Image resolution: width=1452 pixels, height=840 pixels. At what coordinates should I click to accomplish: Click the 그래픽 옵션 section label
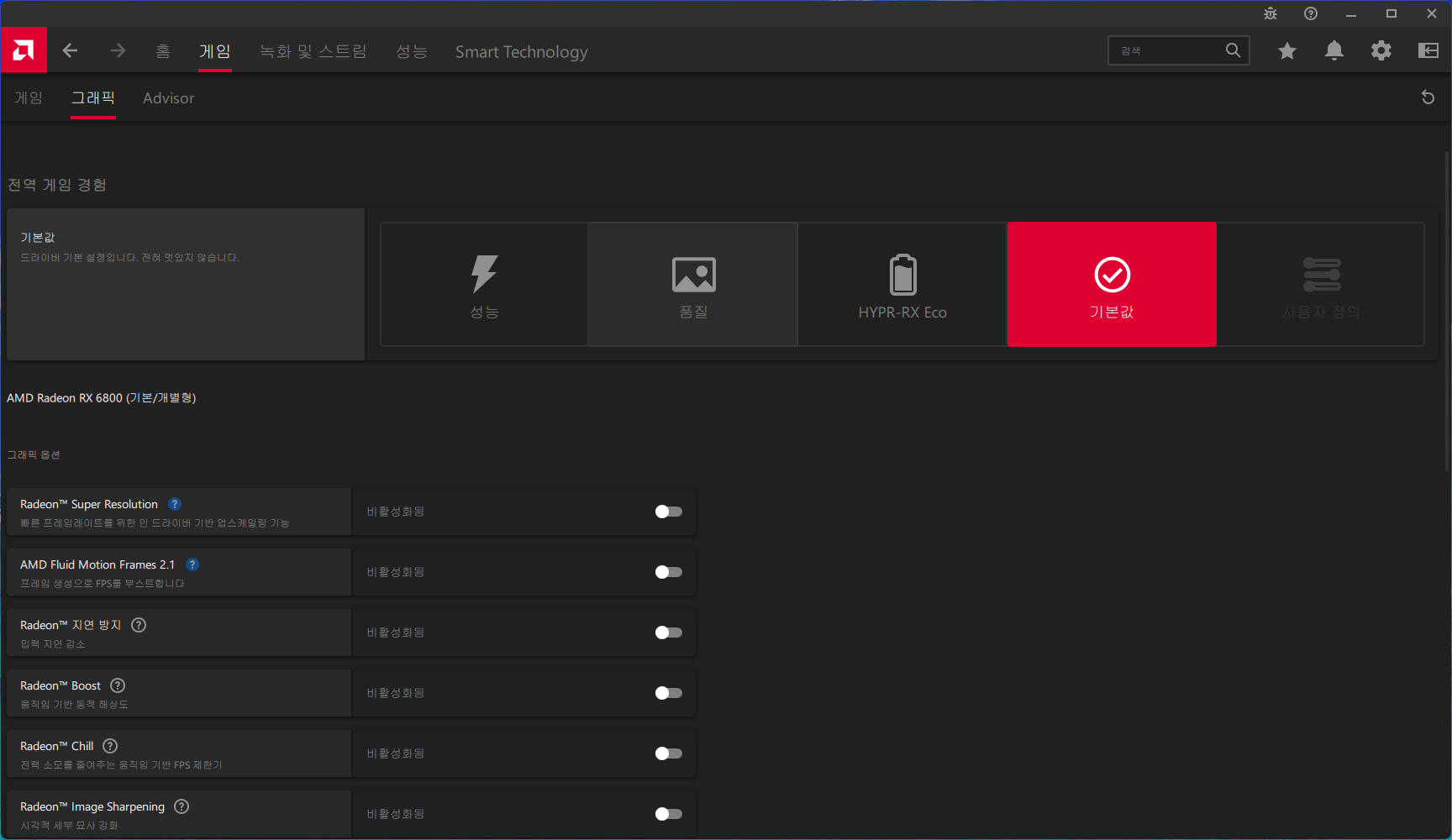coord(34,454)
